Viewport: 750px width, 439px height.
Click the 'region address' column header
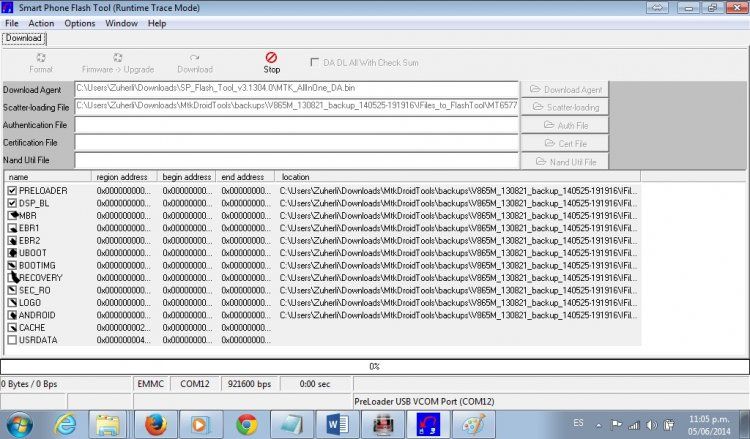pyautogui.click(x=124, y=177)
